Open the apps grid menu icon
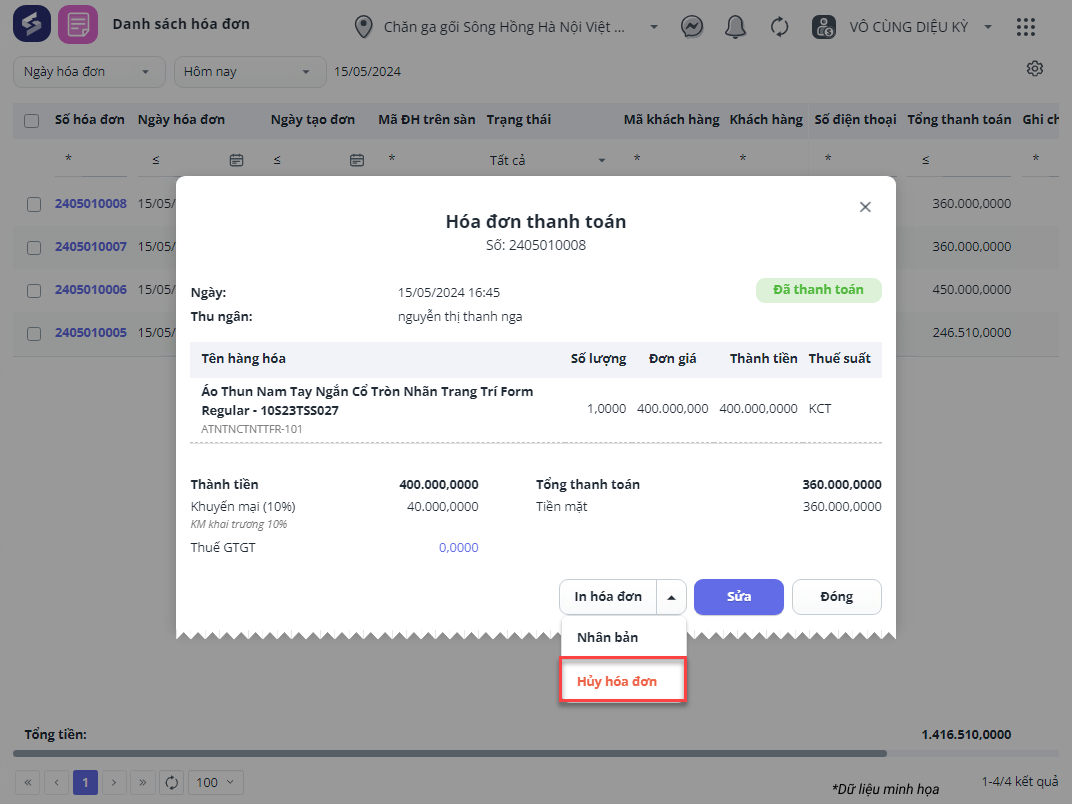 pos(1026,27)
